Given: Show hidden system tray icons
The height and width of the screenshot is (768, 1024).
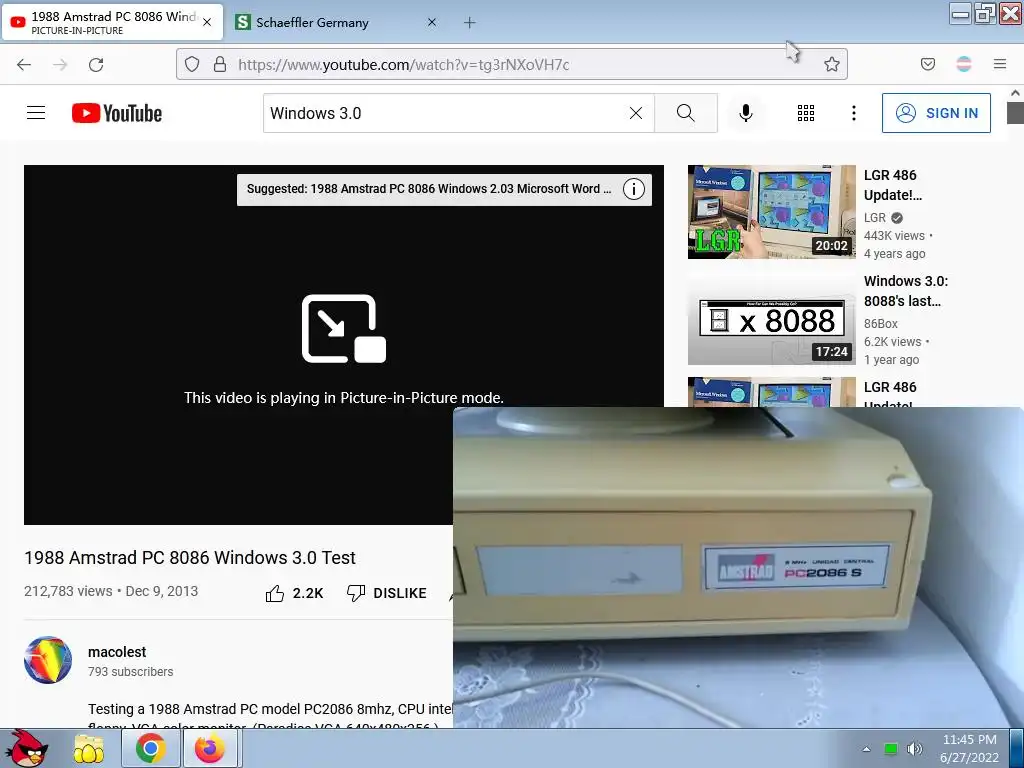Looking at the screenshot, I should 867,749.
